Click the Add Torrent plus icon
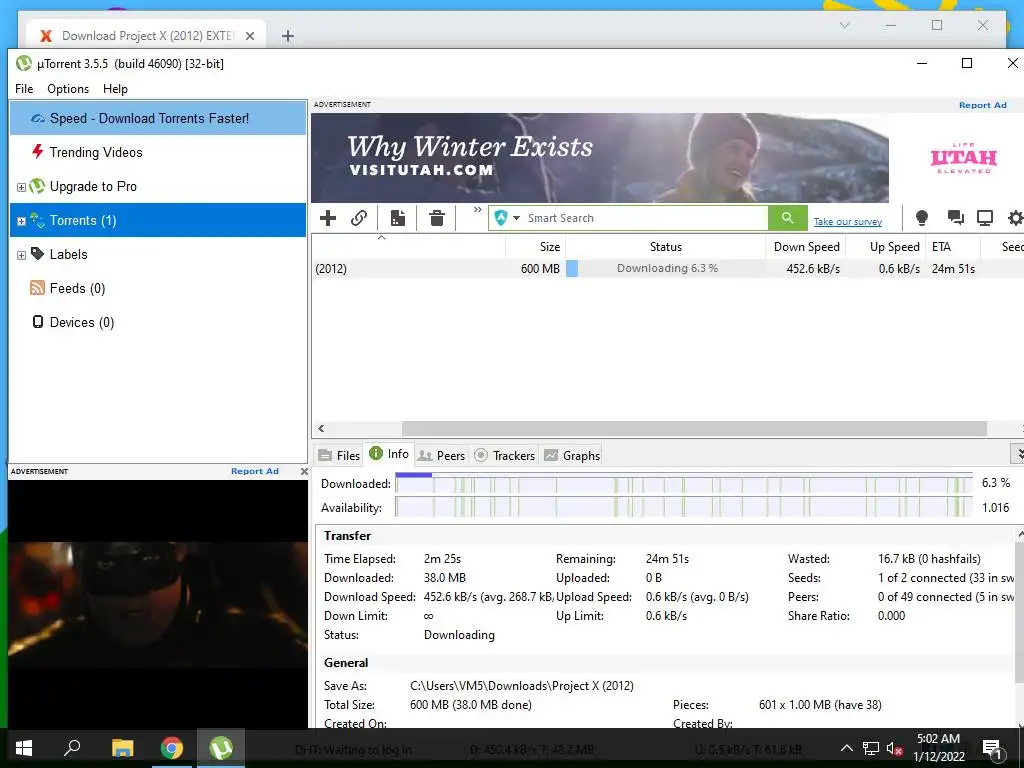 click(328, 217)
